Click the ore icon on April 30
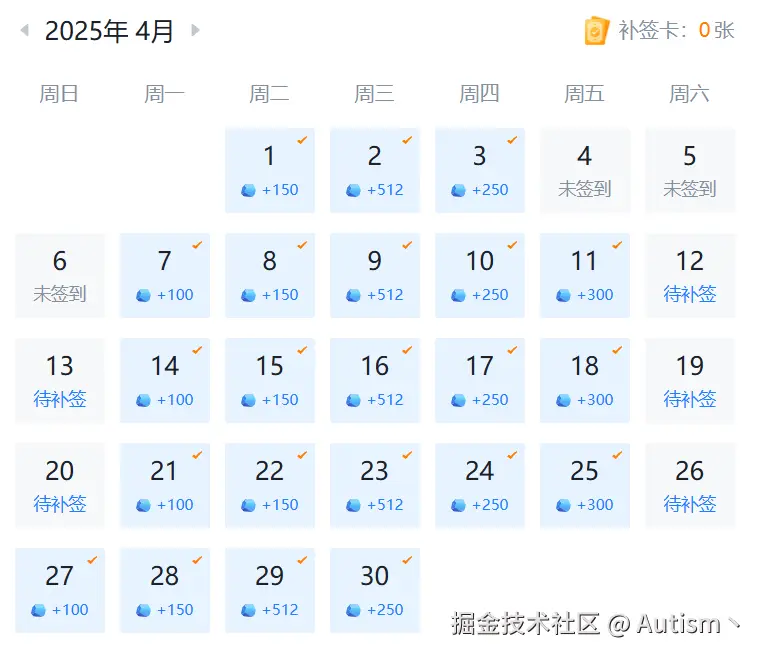Screen dimensions: 766x657 click(353, 610)
